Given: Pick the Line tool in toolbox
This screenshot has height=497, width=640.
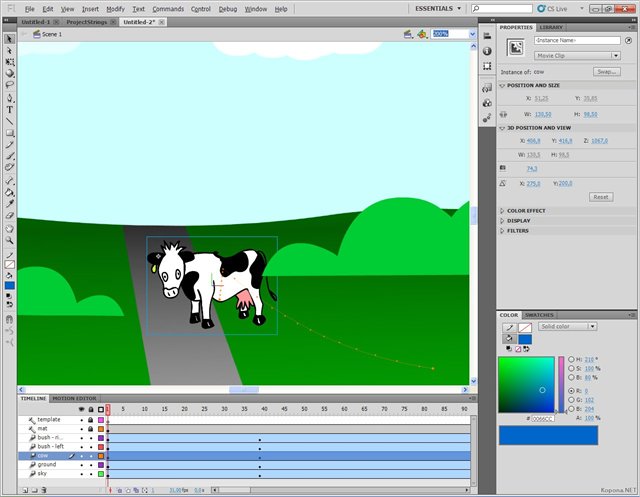Looking at the screenshot, I should (x=10, y=120).
